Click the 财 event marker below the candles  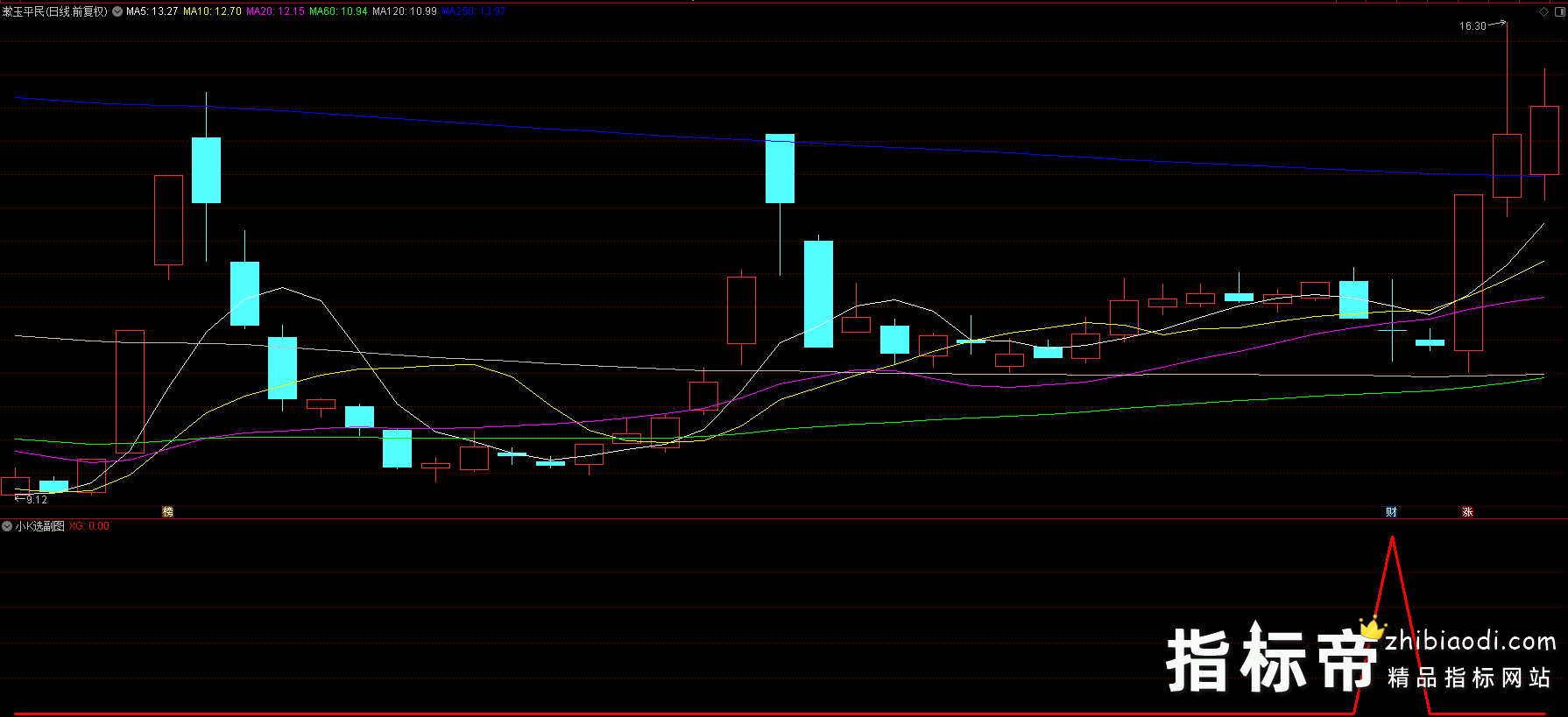click(x=1391, y=512)
